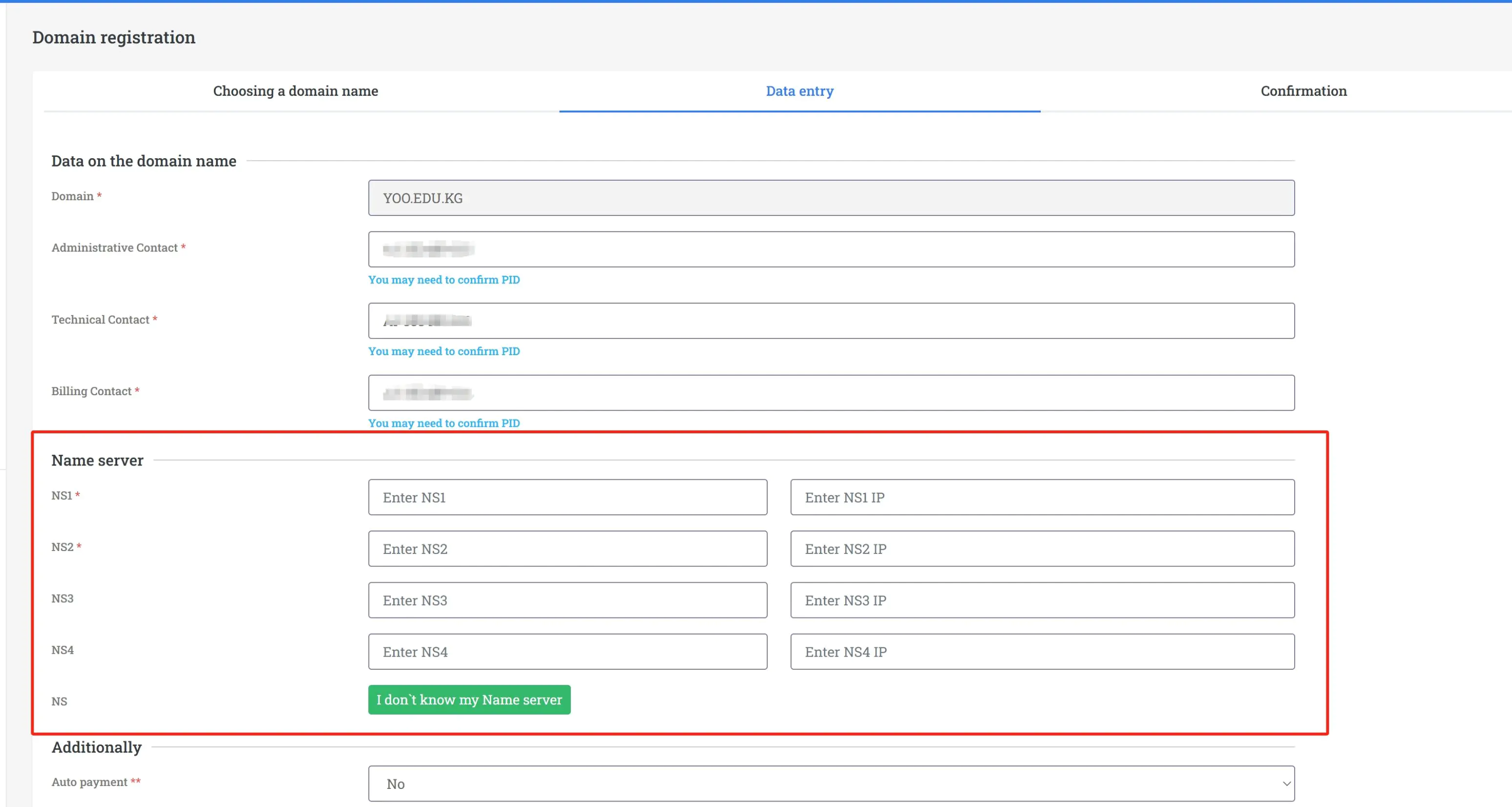Focus the Enter NS4 hostname field
The height and width of the screenshot is (807, 1512).
[x=567, y=652]
